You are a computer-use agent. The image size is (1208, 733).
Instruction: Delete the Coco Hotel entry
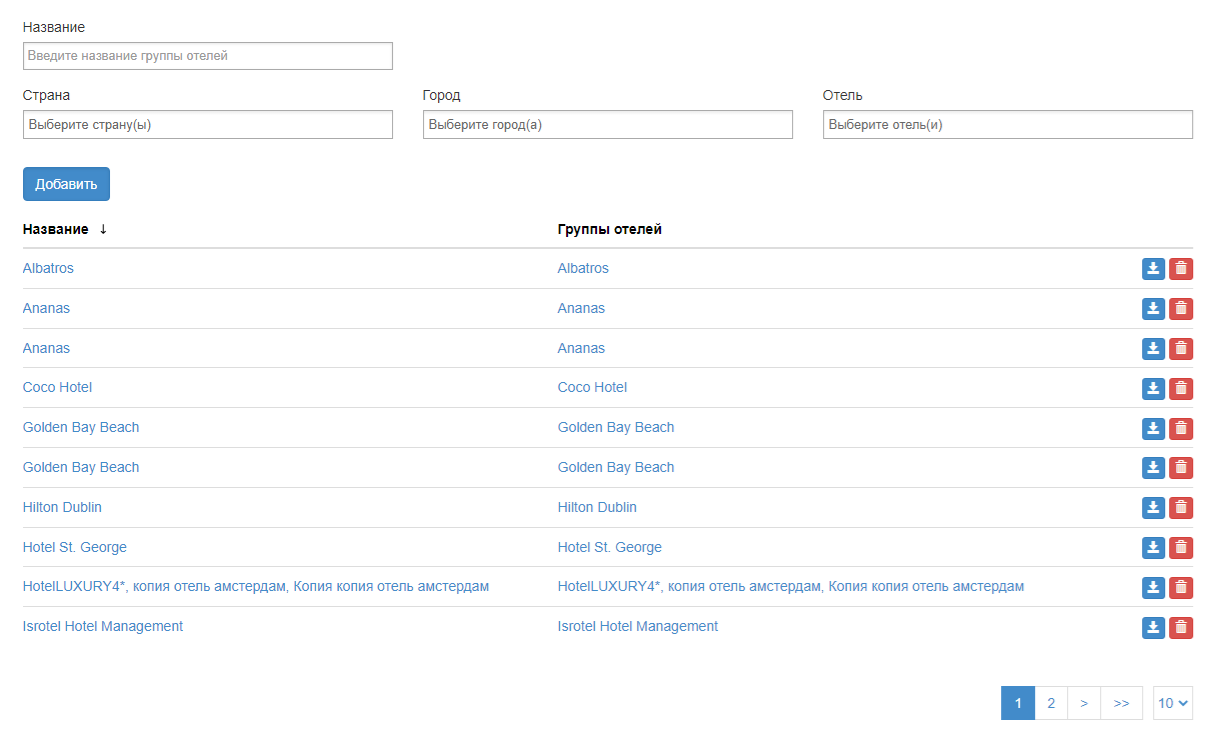(1181, 388)
